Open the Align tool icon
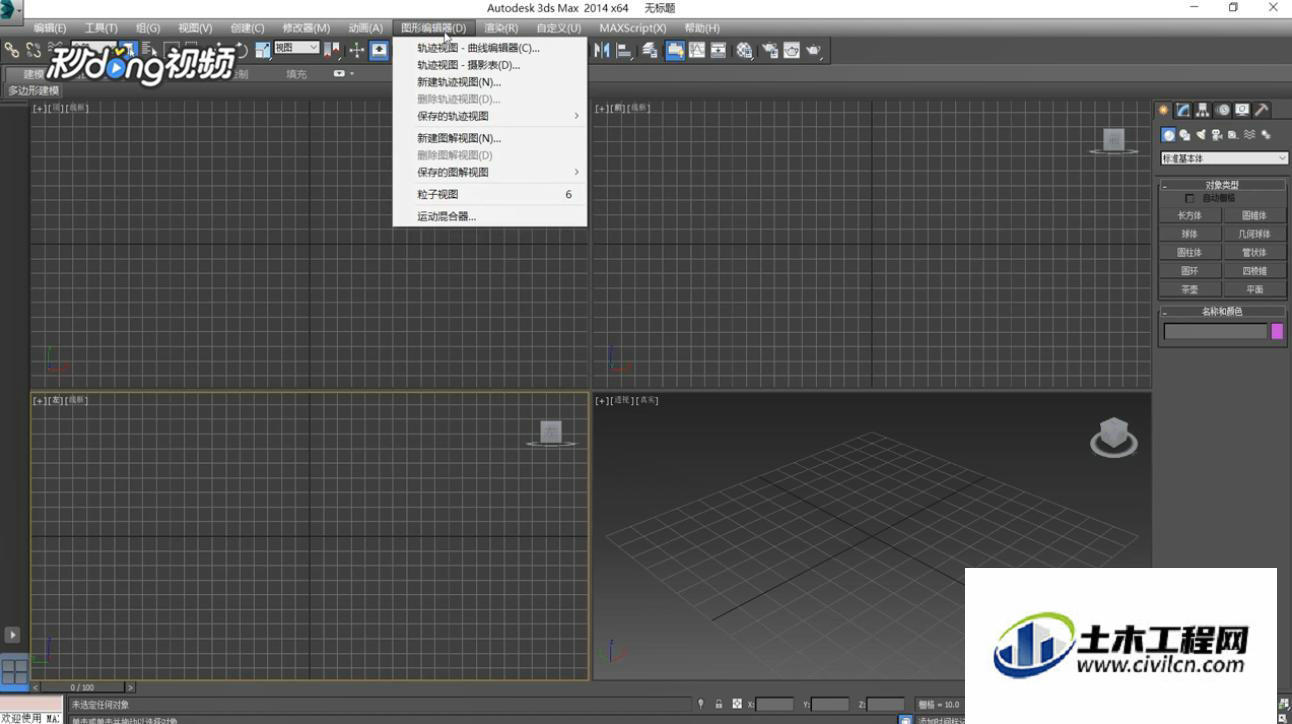Viewport: 1292px width, 724px height. (625, 49)
